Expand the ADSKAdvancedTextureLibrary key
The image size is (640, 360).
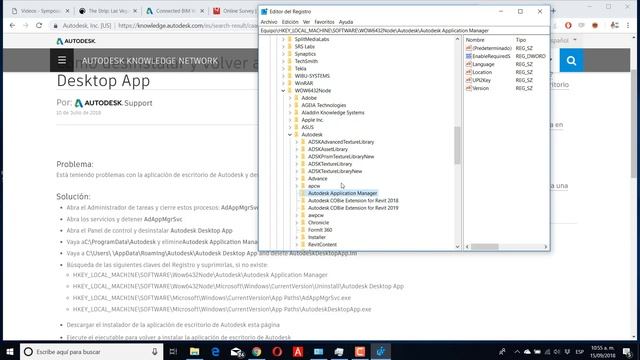pos(297,142)
